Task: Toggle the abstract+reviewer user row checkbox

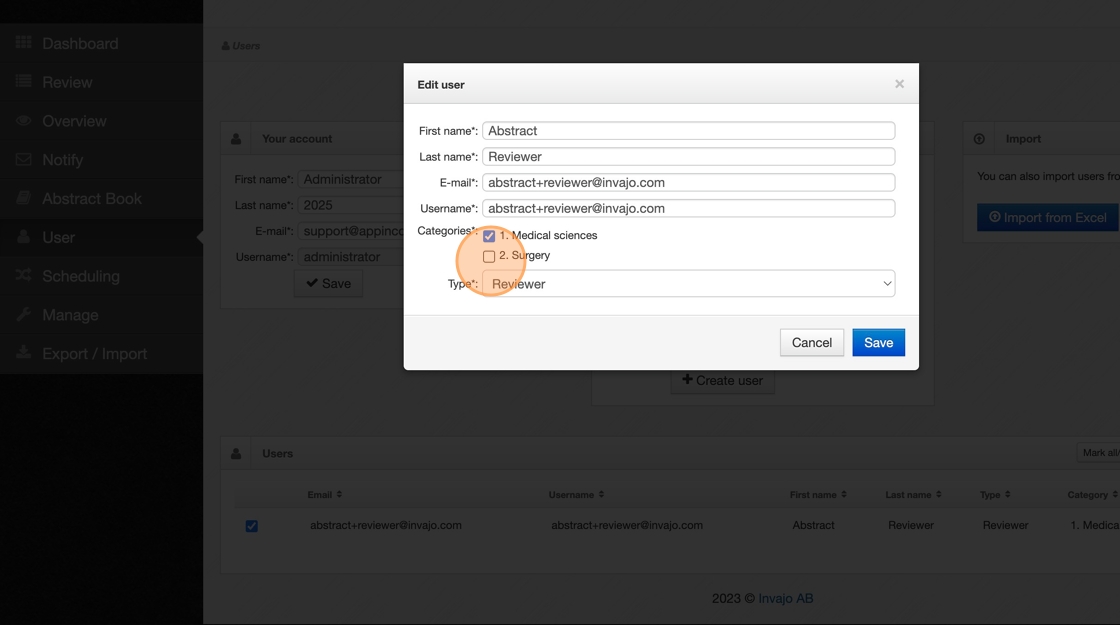Action: coord(251,526)
